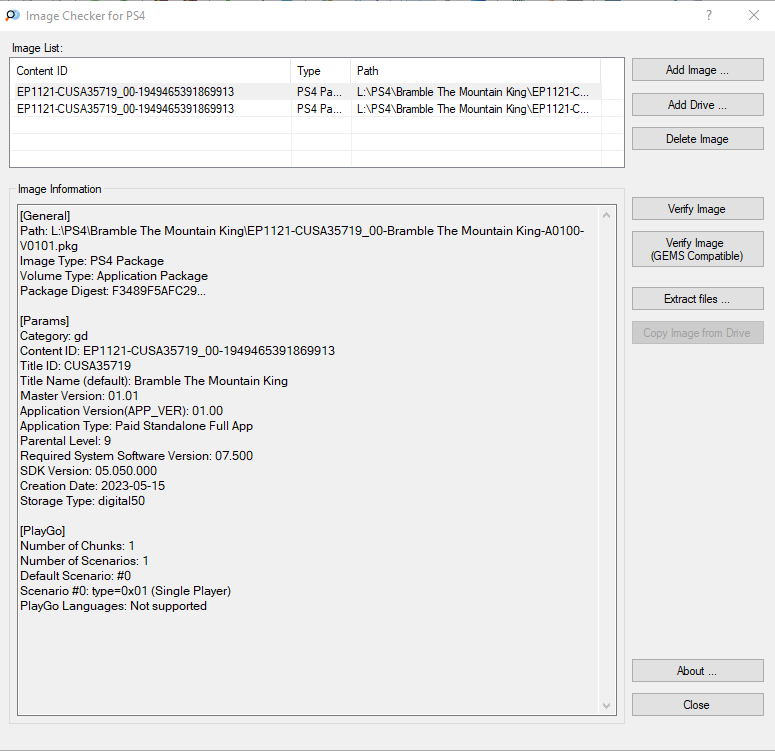Click the scroll up arrow in Image Information

606,215
